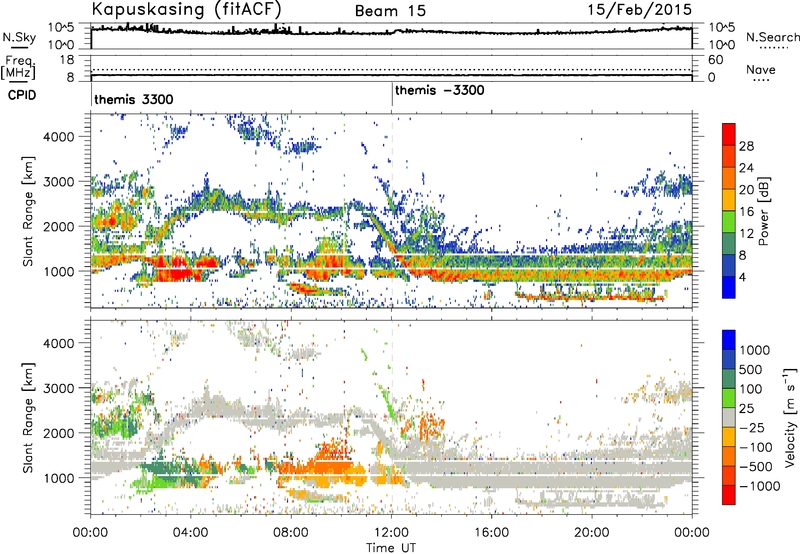Click the time axis label '16:00'

[x=491, y=533]
